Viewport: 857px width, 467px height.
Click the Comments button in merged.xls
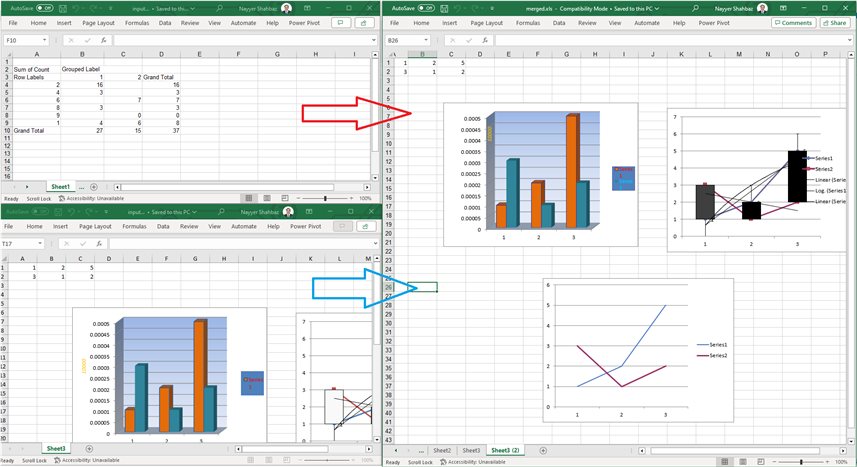[x=793, y=22]
